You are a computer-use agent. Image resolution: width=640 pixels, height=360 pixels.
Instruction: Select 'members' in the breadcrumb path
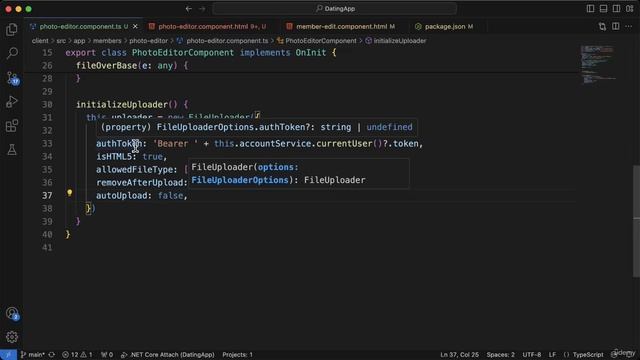(107, 41)
